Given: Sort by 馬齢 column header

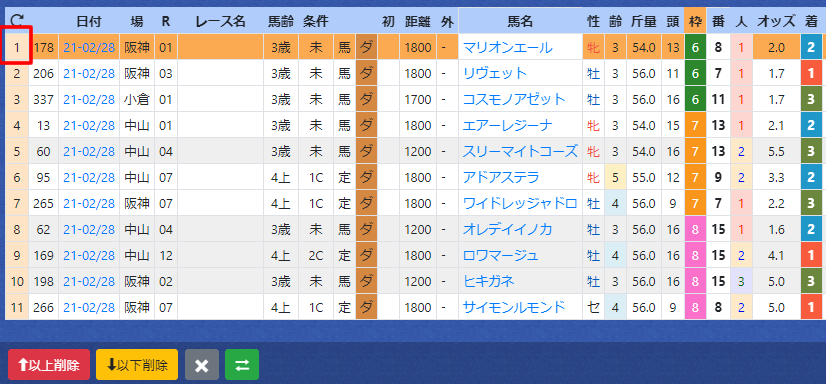Looking at the screenshot, I should coord(281,22).
